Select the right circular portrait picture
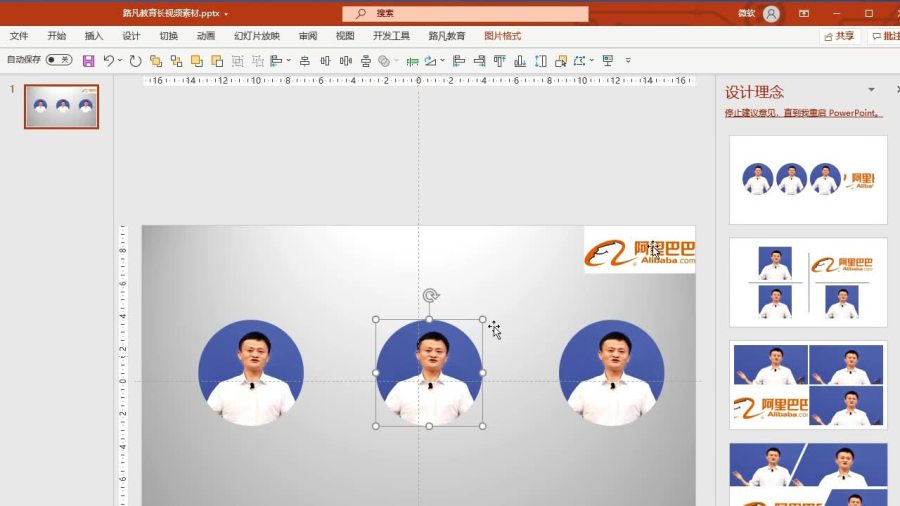 (x=611, y=372)
